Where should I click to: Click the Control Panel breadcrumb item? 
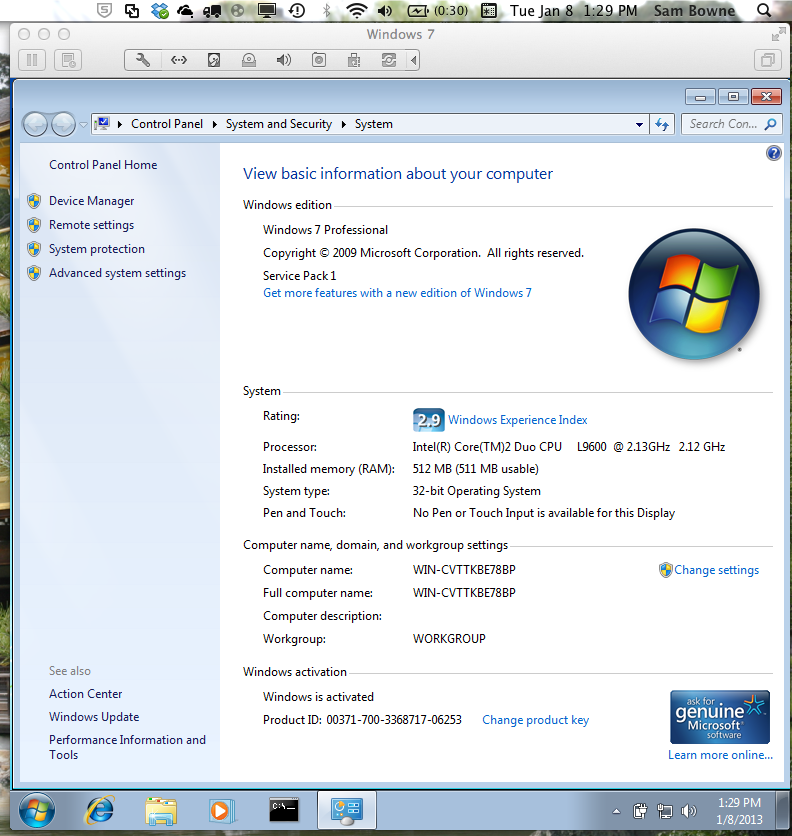pyautogui.click(x=167, y=124)
